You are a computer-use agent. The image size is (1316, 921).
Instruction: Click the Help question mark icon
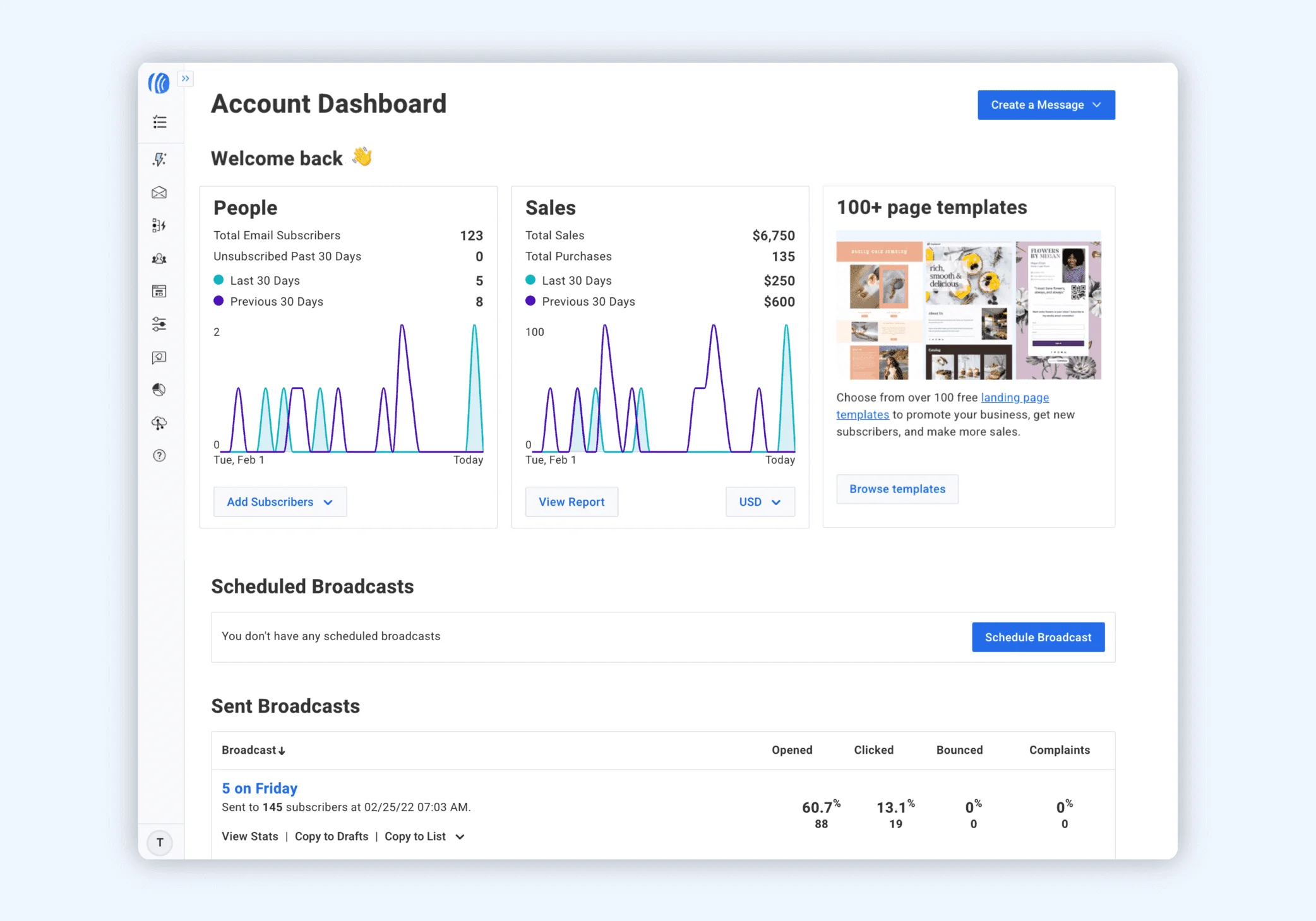[x=159, y=456]
